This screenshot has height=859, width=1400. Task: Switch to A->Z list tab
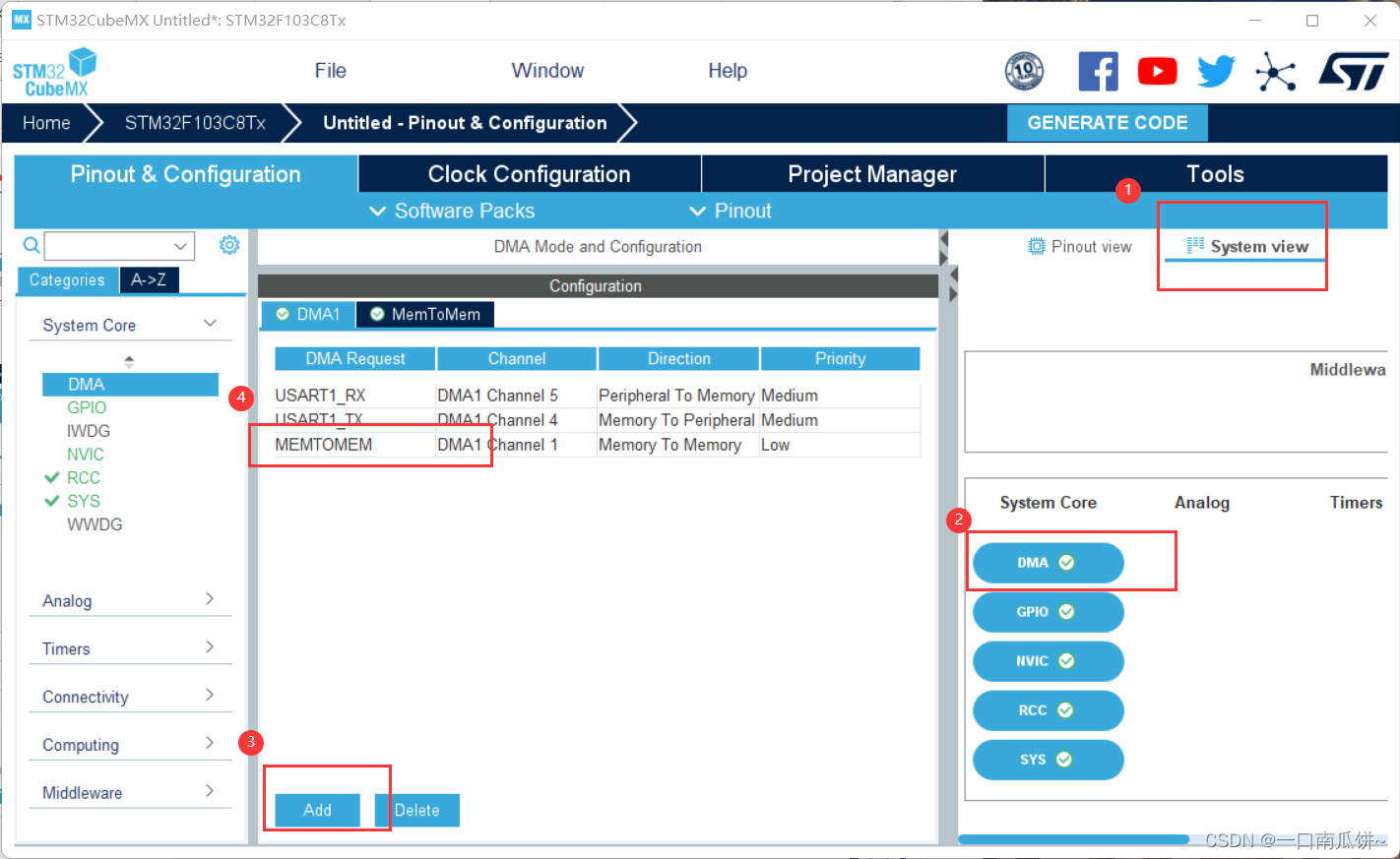pos(149,279)
